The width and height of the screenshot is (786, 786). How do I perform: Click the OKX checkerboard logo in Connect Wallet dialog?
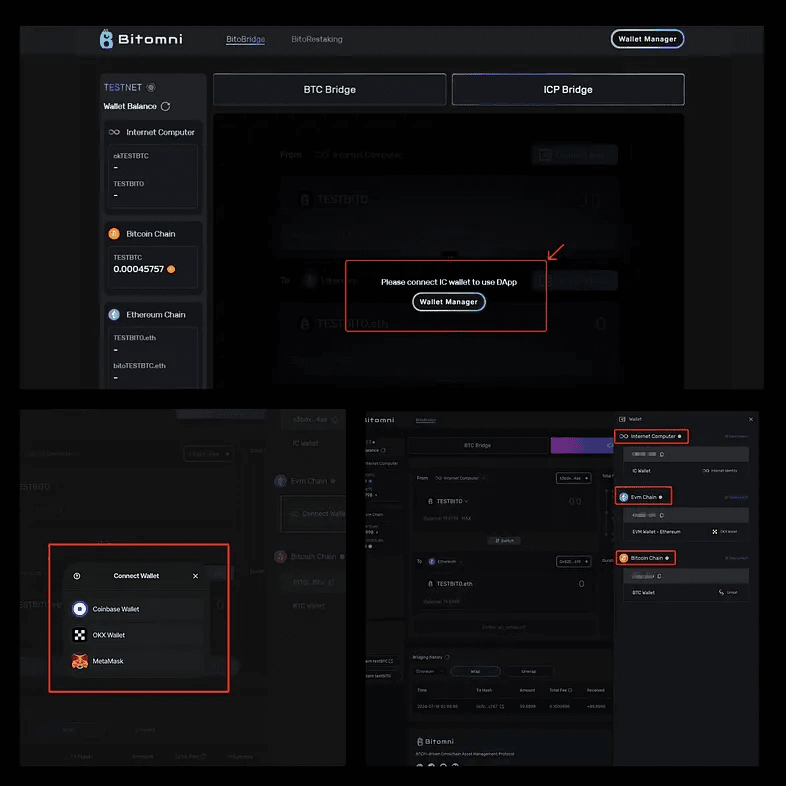pyautogui.click(x=80, y=635)
